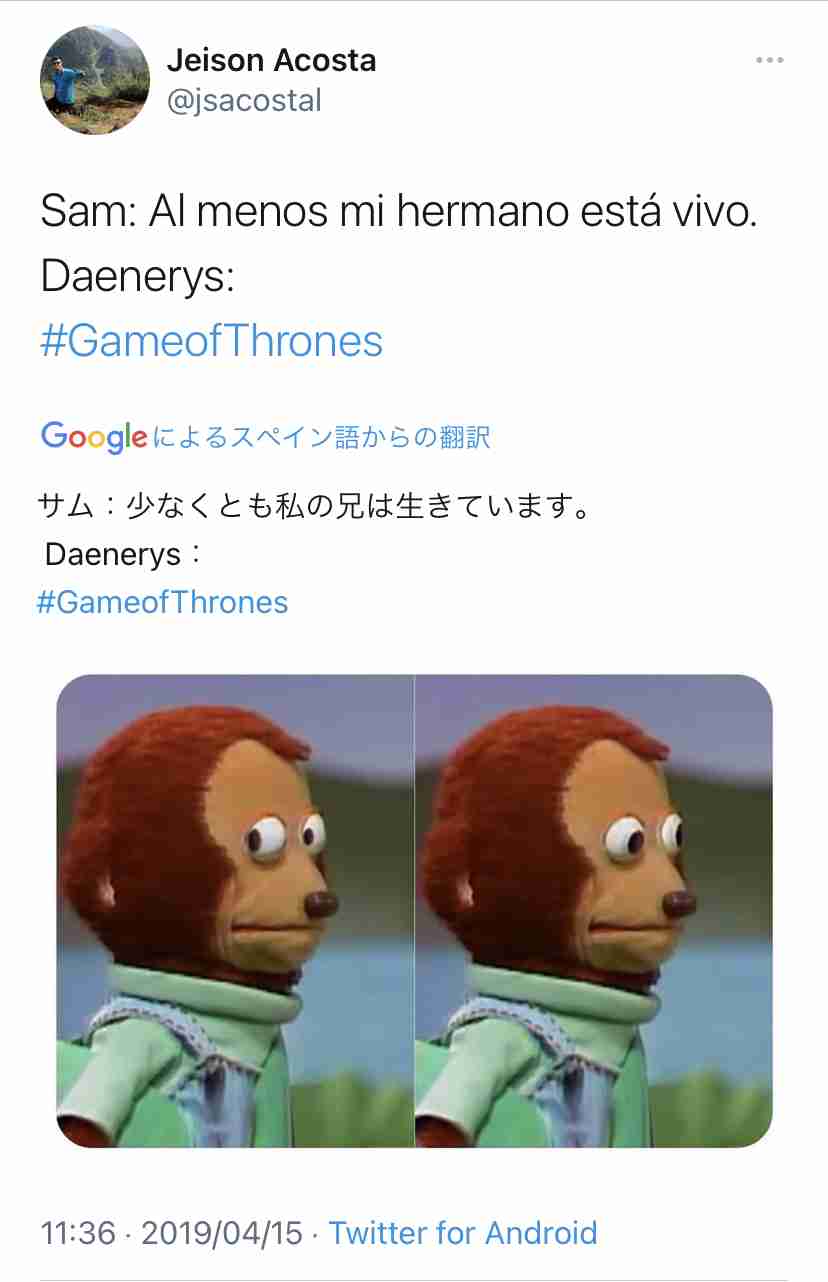Select the Japanese translated tweet text
The image size is (828, 1282).
point(313,554)
